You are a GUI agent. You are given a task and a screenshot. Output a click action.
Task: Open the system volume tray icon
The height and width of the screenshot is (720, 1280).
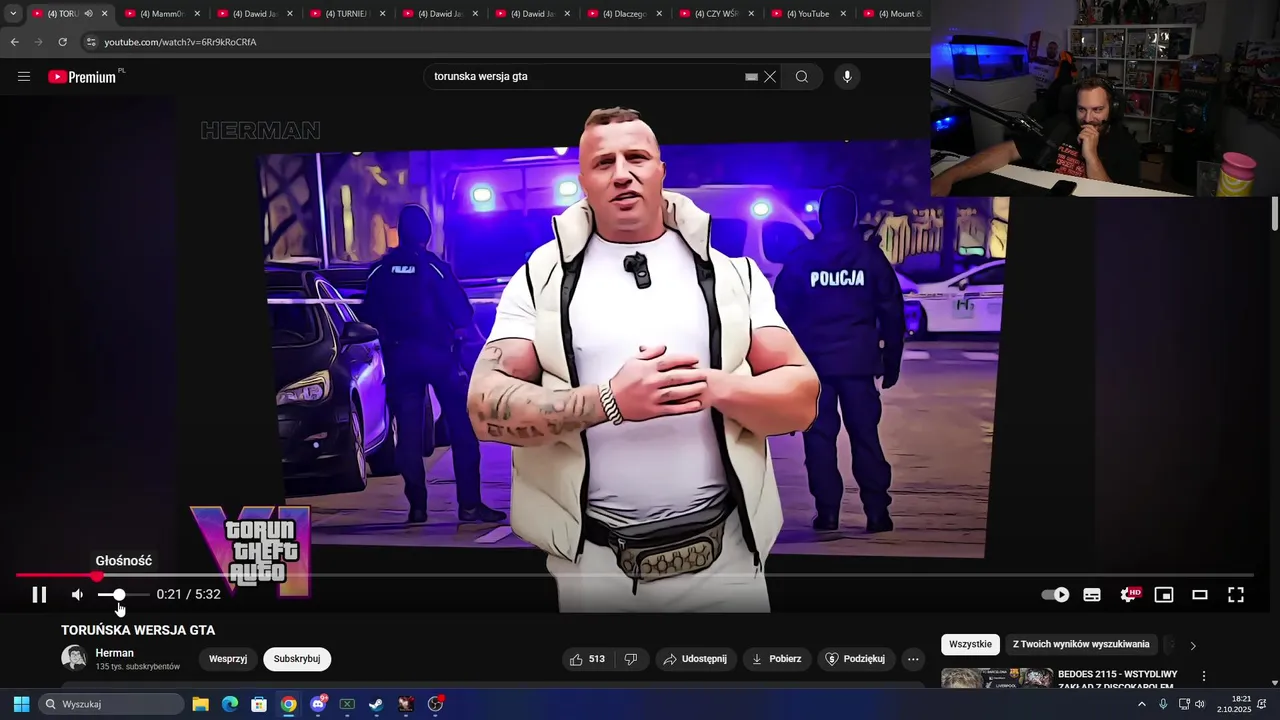point(1200,704)
